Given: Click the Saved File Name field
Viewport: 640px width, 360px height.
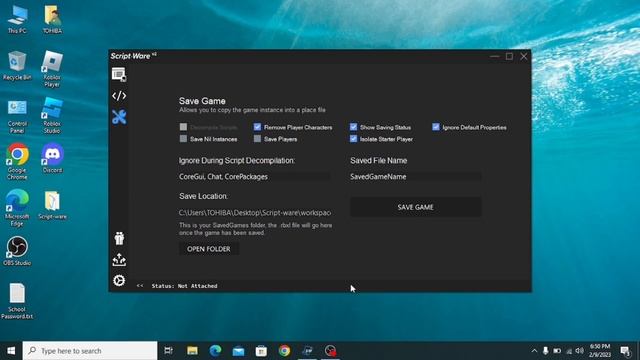Looking at the screenshot, I should [416, 177].
